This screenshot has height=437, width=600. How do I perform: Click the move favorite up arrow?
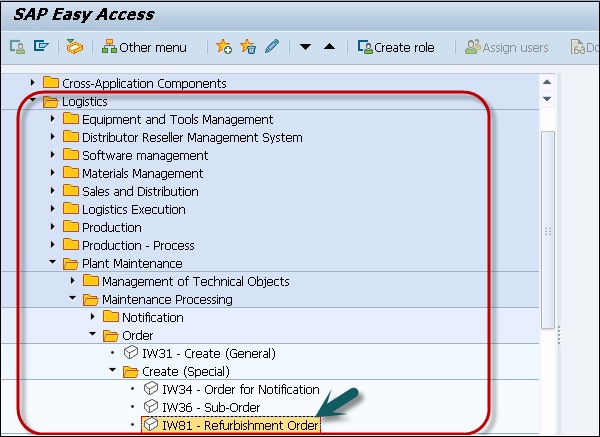(329, 47)
